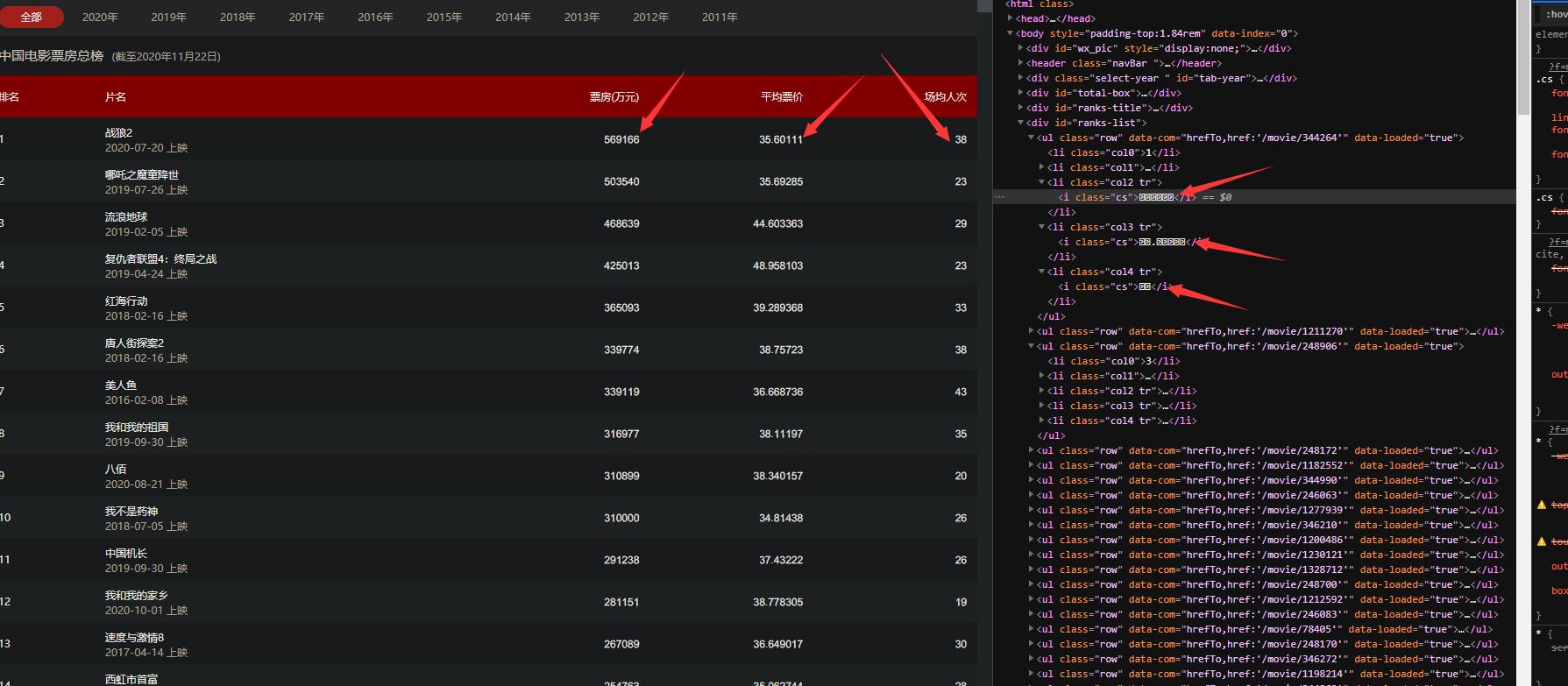Switch to the 2020年 tab
1568x686 pixels.
pyautogui.click(x=100, y=17)
